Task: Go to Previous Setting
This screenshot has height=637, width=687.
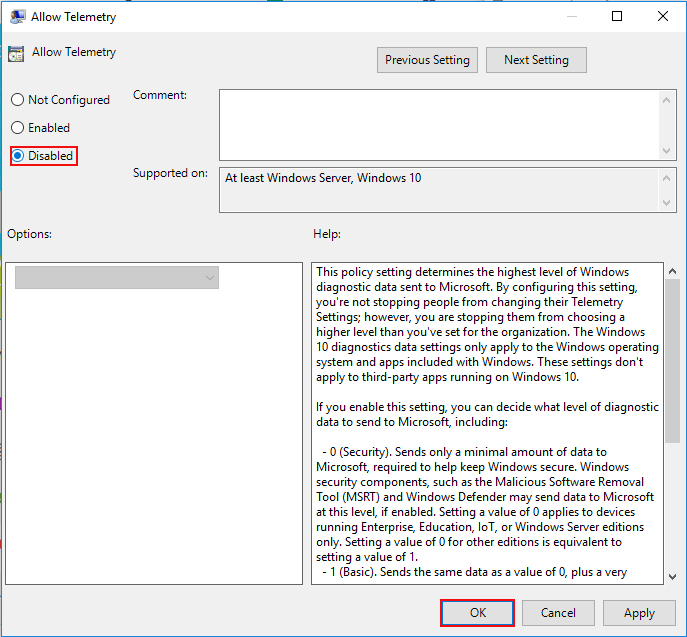Action: [427, 60]
